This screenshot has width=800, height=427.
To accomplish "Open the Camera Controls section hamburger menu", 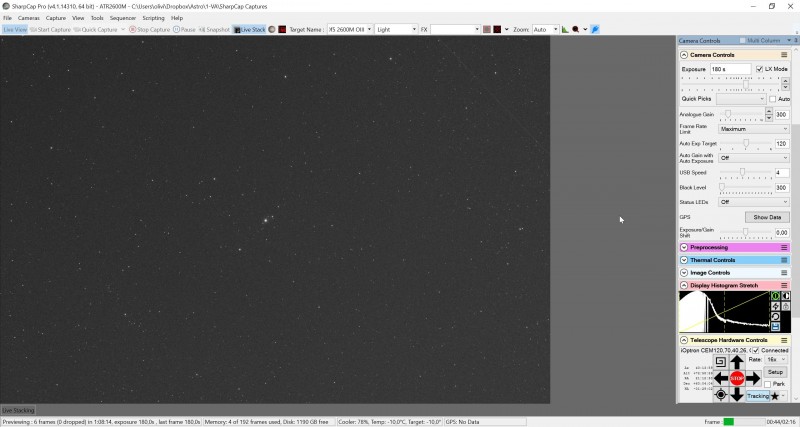I will click(784, 55).
